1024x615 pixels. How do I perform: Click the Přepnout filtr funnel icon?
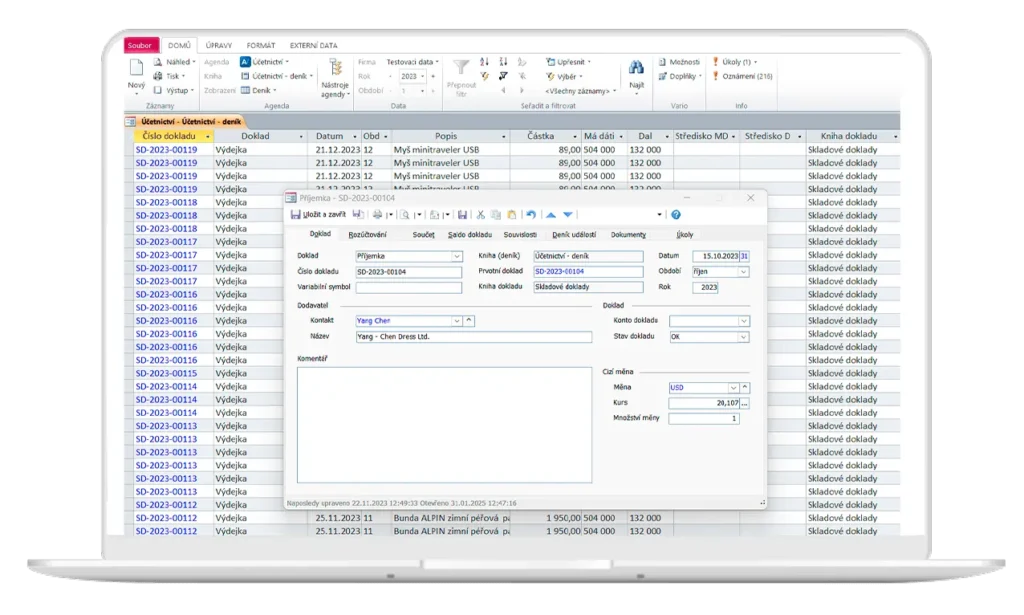pos(460,68)
